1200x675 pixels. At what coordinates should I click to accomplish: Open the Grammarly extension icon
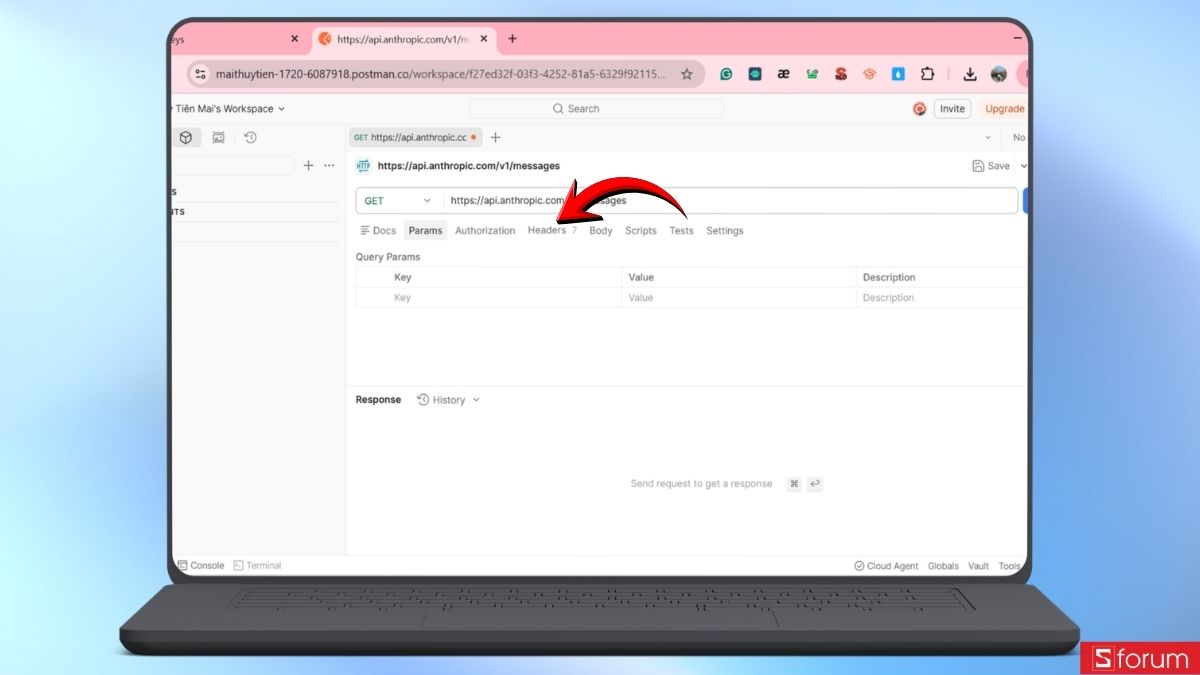726,74
